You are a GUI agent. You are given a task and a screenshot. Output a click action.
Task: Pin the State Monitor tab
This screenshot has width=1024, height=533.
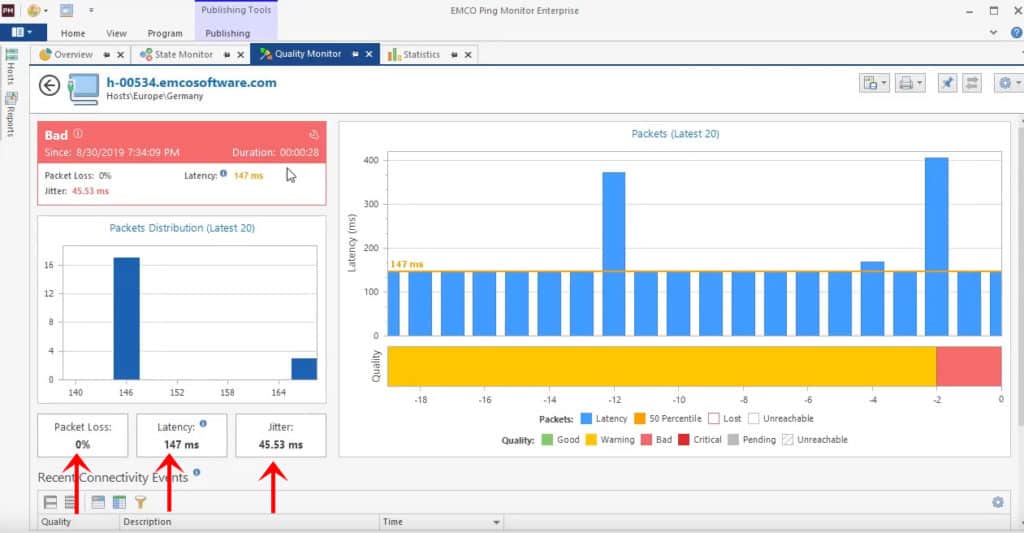click(227, 55)
